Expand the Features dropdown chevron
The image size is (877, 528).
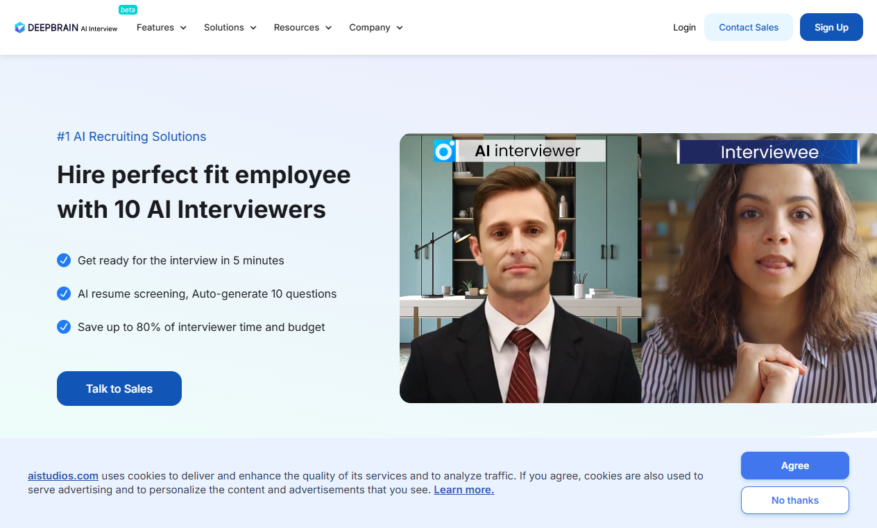183,28
